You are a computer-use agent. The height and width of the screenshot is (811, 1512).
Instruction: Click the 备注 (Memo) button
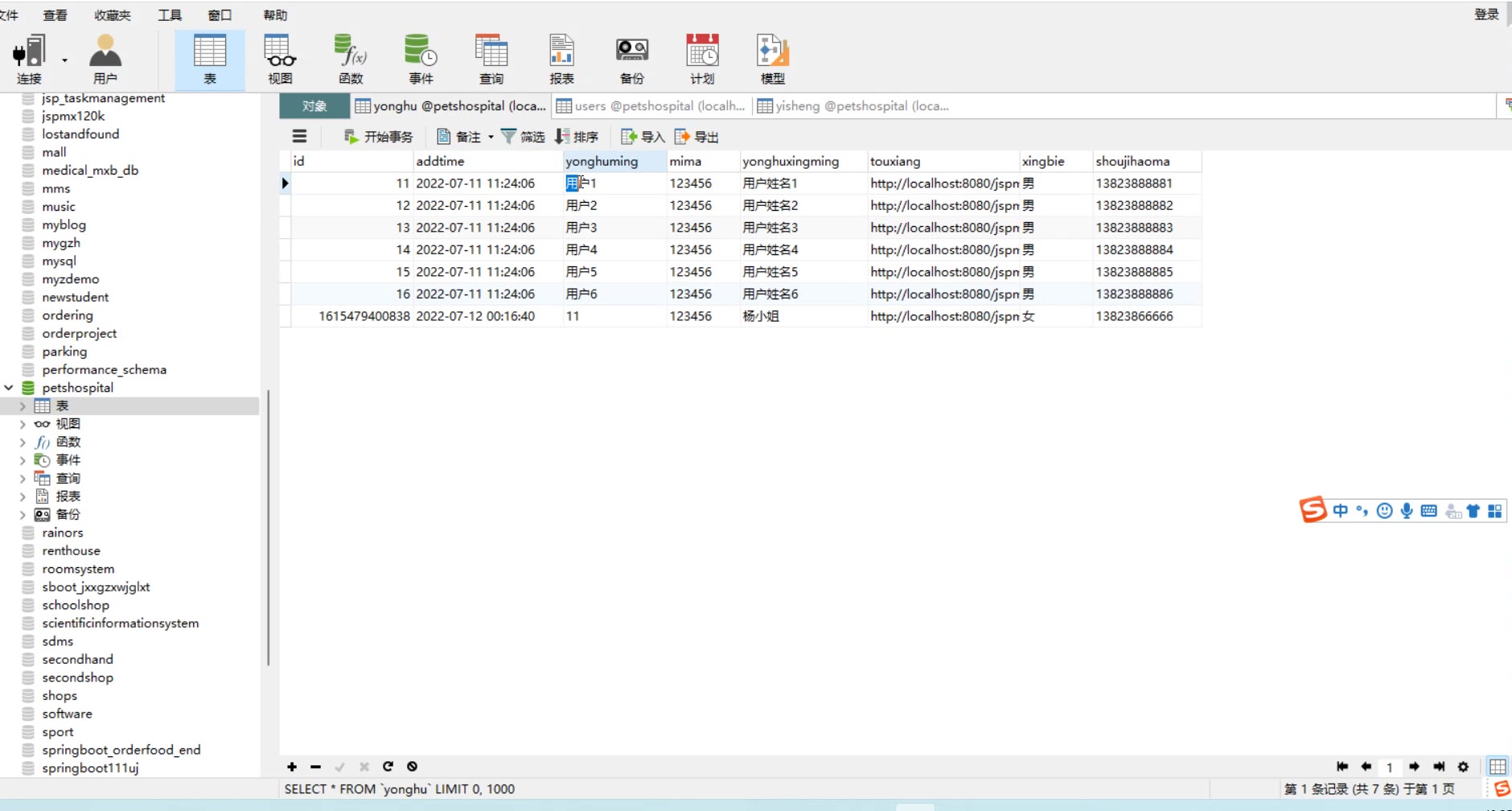coord(458,137)
